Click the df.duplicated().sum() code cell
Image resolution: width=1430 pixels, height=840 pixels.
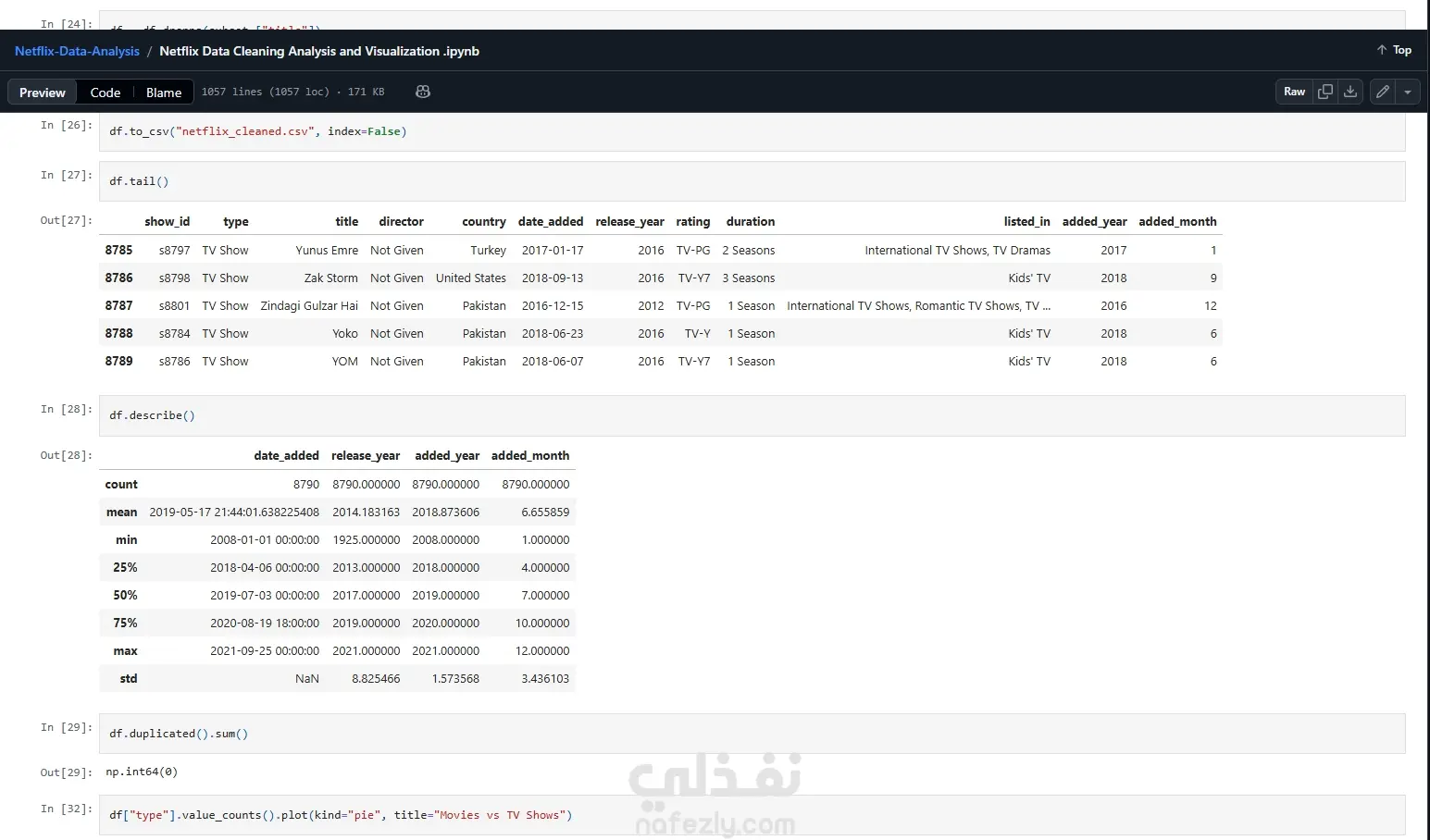click(x=752, y=734)
